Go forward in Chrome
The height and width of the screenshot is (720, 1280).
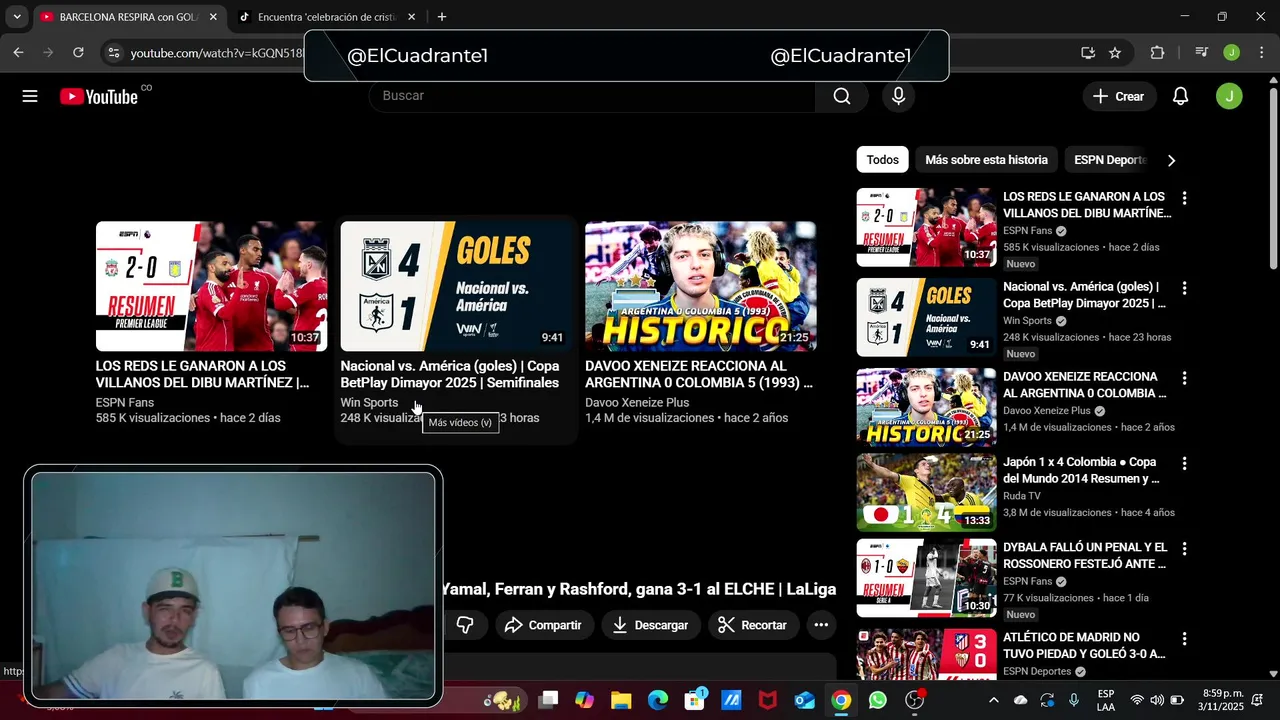pos(49,52)
